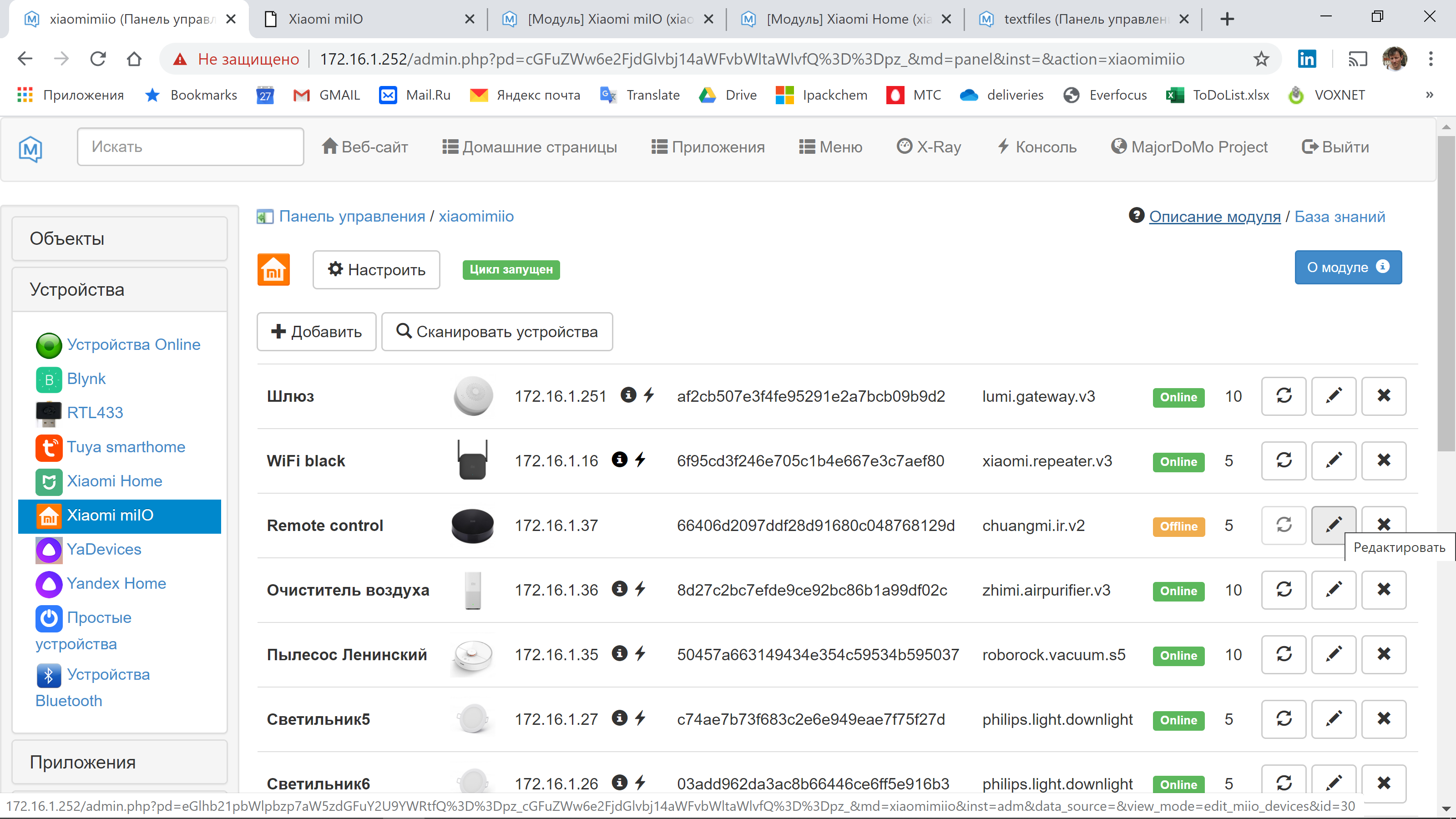Open the LinkedIn extension icon
The width and height of the screenshot is (1456, 819).
(1307, 58)
